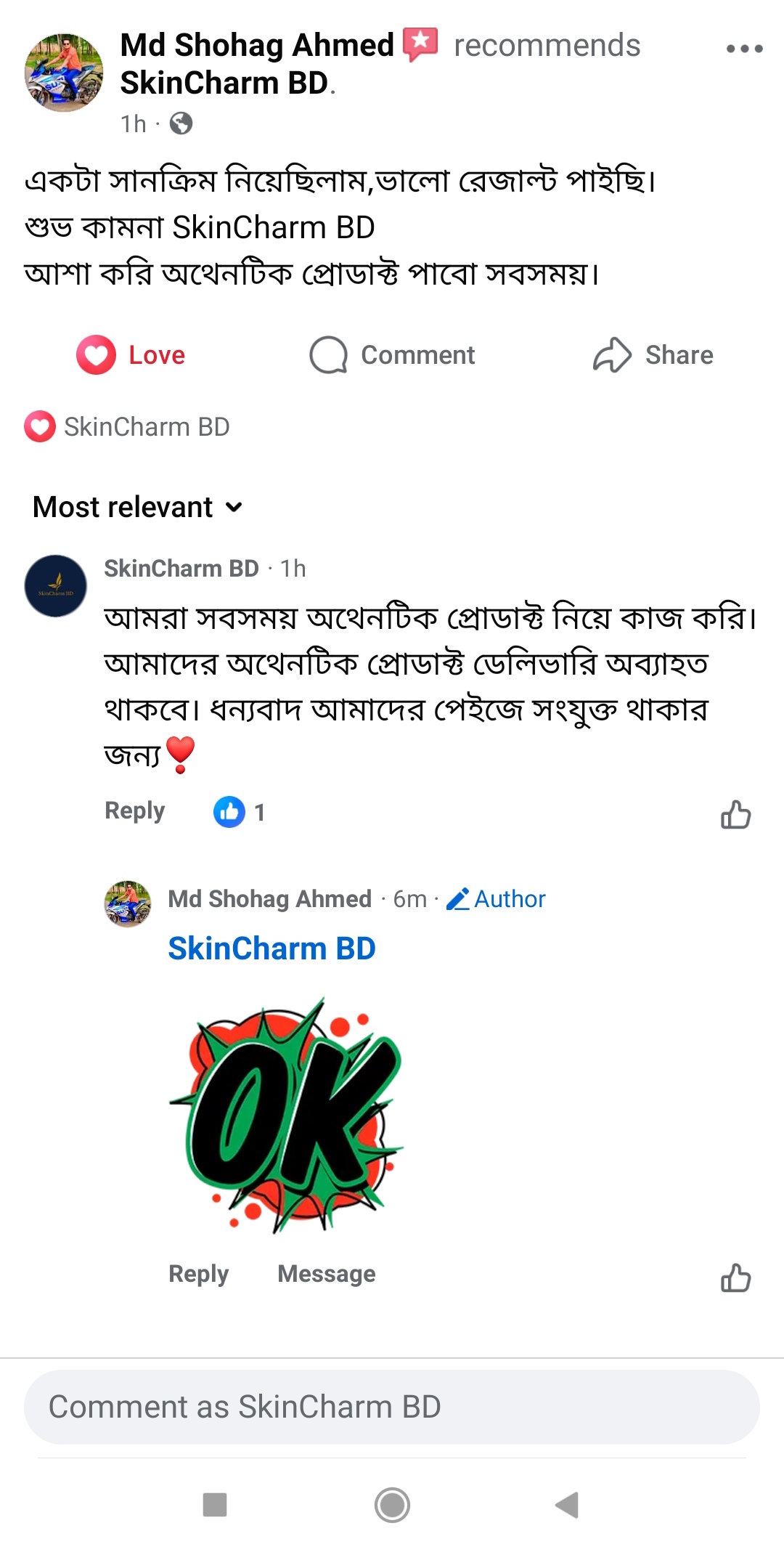Reply to Md Shohag Ahmed's sticker comment
Image resolution: width=784 pixels, height=1552 pixels.
pos(198,1274)
